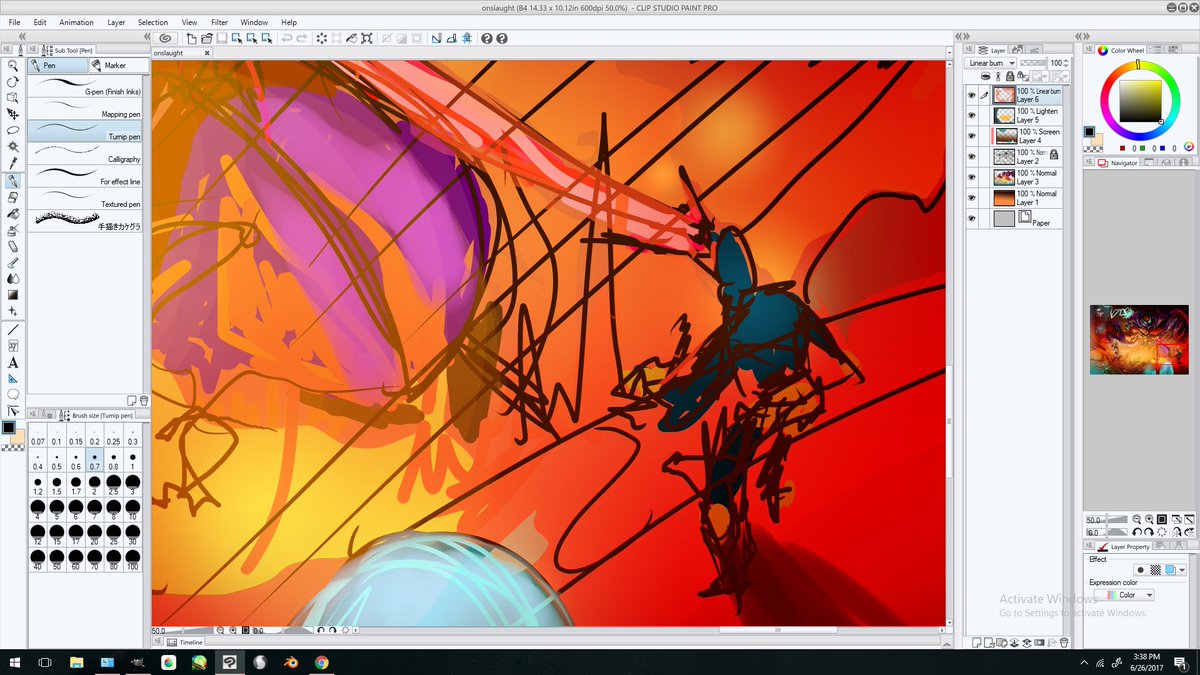Select the For effect line sub tool
The width and height of the screenshot is (1200, 675).
click(85, 175)
